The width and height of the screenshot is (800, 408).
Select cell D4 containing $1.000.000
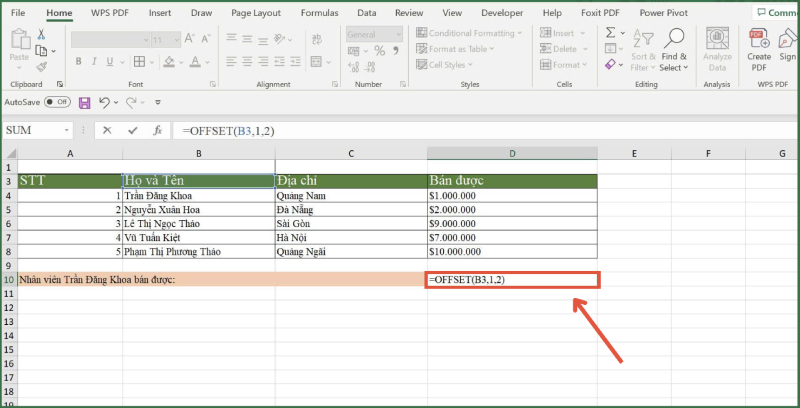[x=512, y=196]
